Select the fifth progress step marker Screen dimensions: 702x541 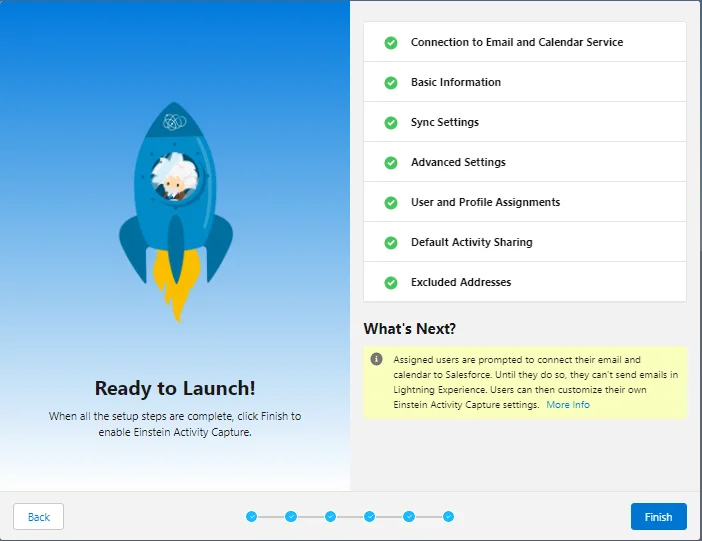[x=409, y=517]
